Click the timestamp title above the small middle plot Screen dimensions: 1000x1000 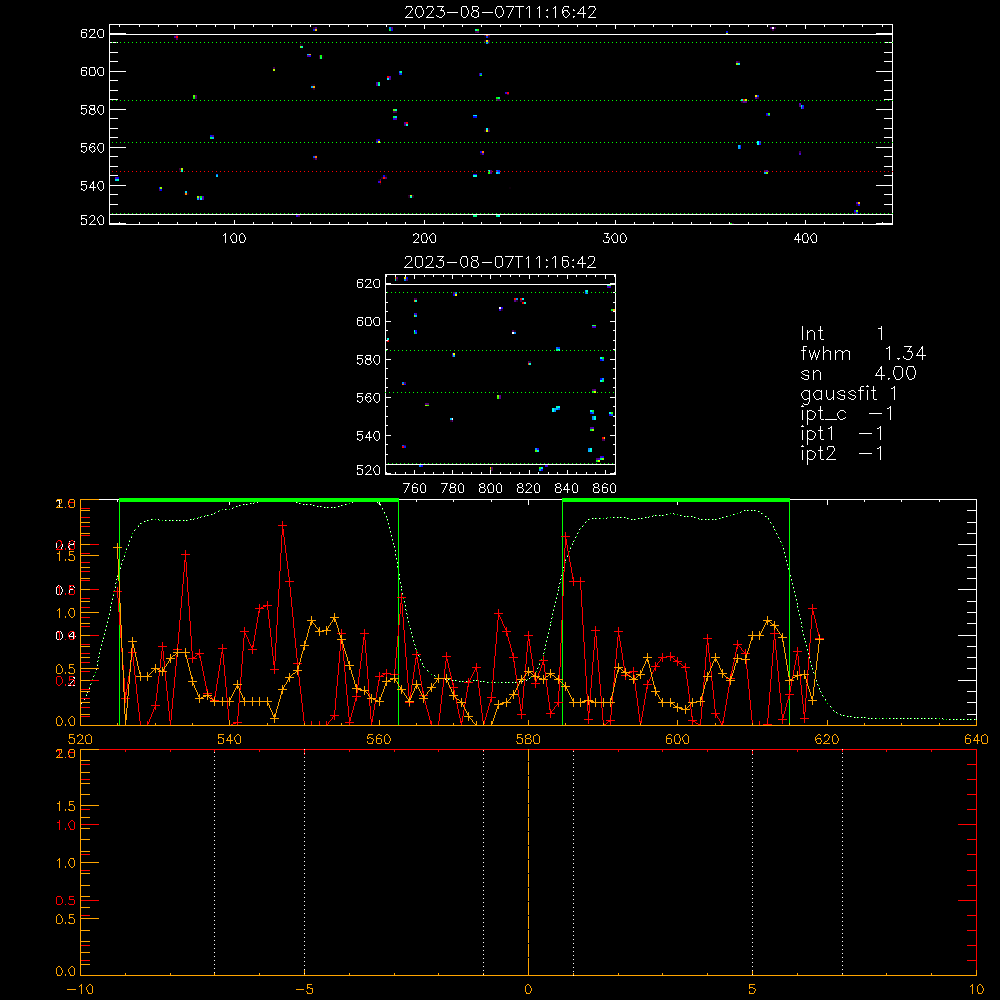[x=500, y=262]
